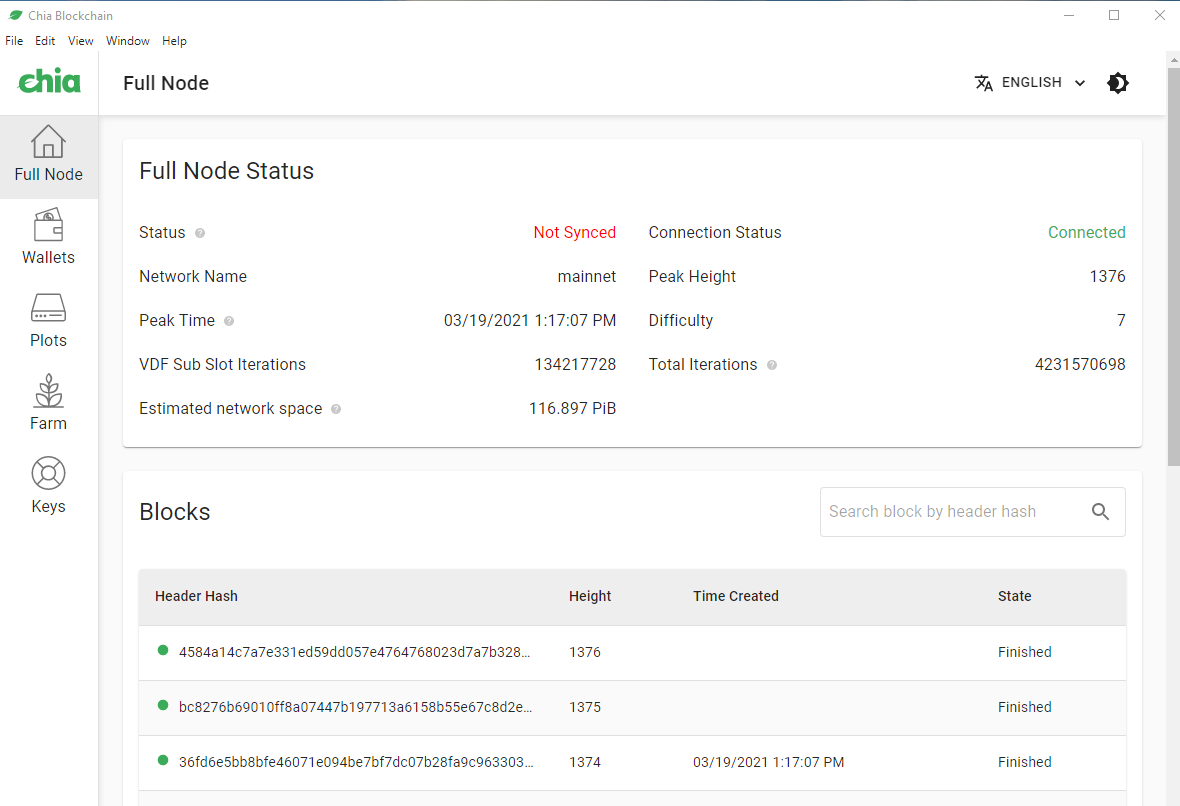Screen dimensions: 1180x806
Task: Click help icon beside Estimated network space
Action: click(x=336, y=409)
